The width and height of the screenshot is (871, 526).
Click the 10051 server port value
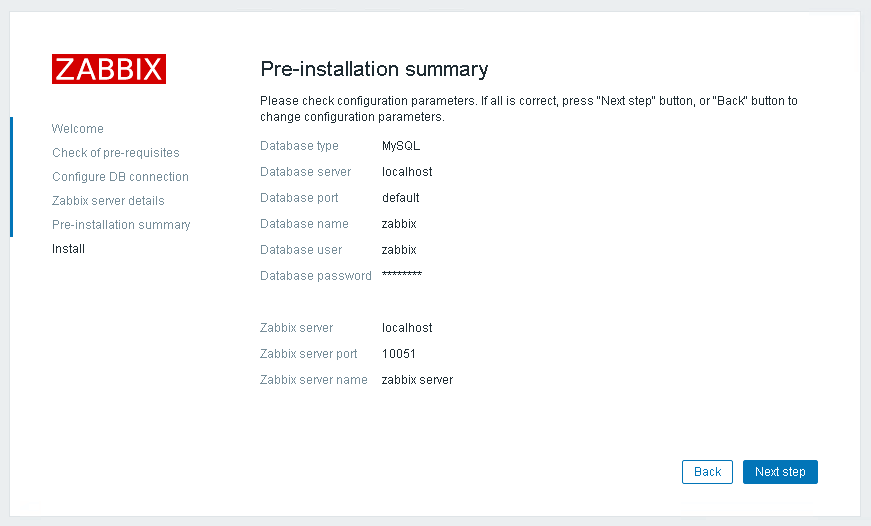pos(398,354)
